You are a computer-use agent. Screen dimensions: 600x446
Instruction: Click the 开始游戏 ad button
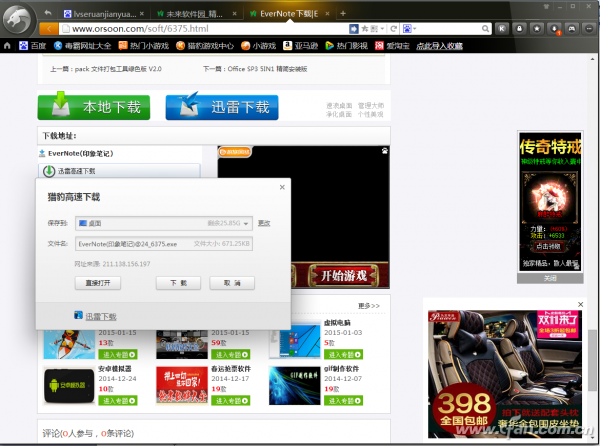coord(343,275)
